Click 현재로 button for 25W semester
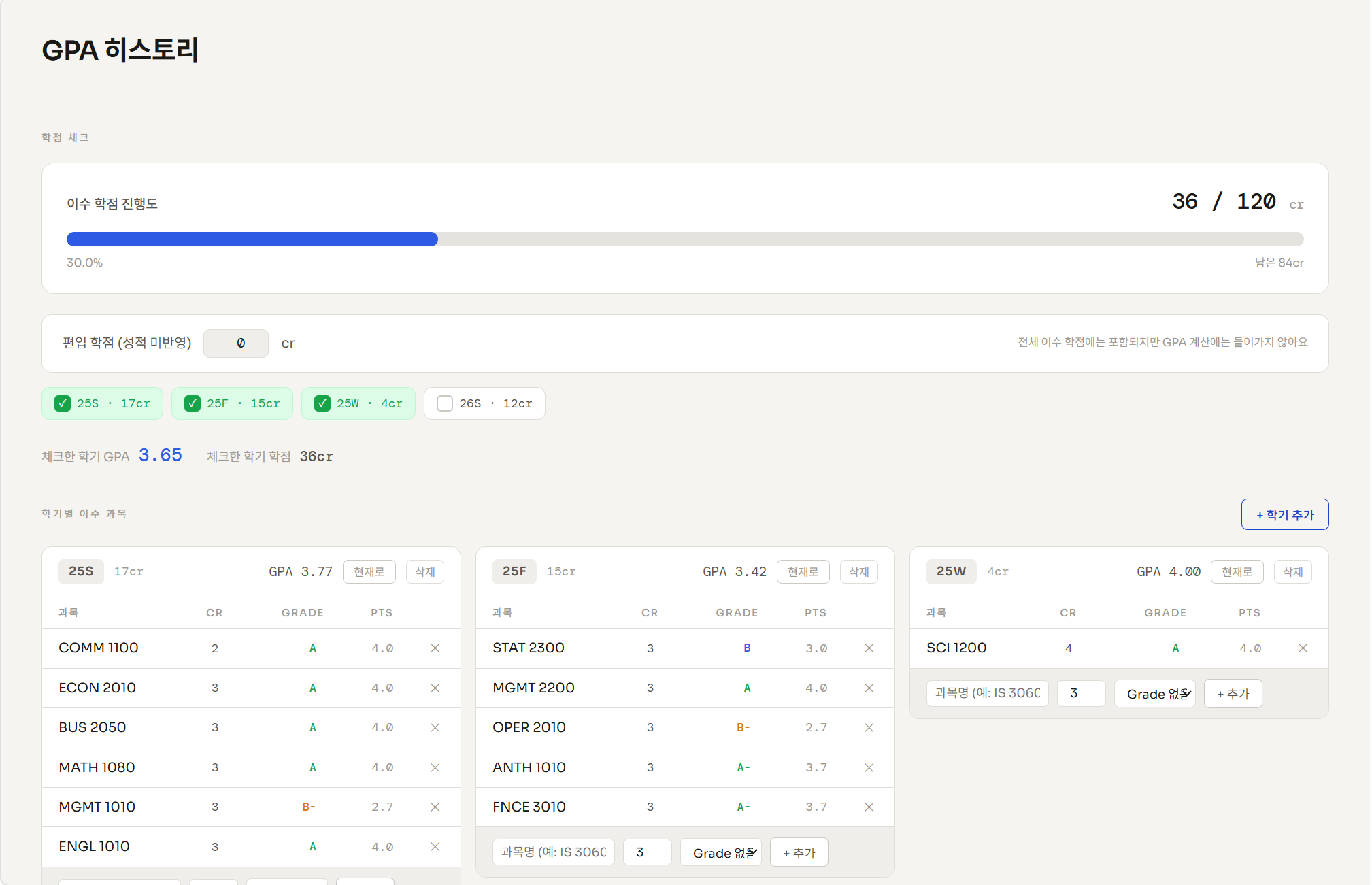The height and width of the screenshot is (885, 1372). (1237, 572)
